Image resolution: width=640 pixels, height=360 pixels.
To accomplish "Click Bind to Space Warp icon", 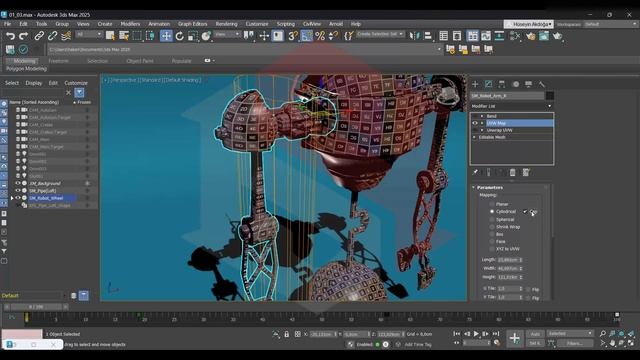I will pos(66,36).
